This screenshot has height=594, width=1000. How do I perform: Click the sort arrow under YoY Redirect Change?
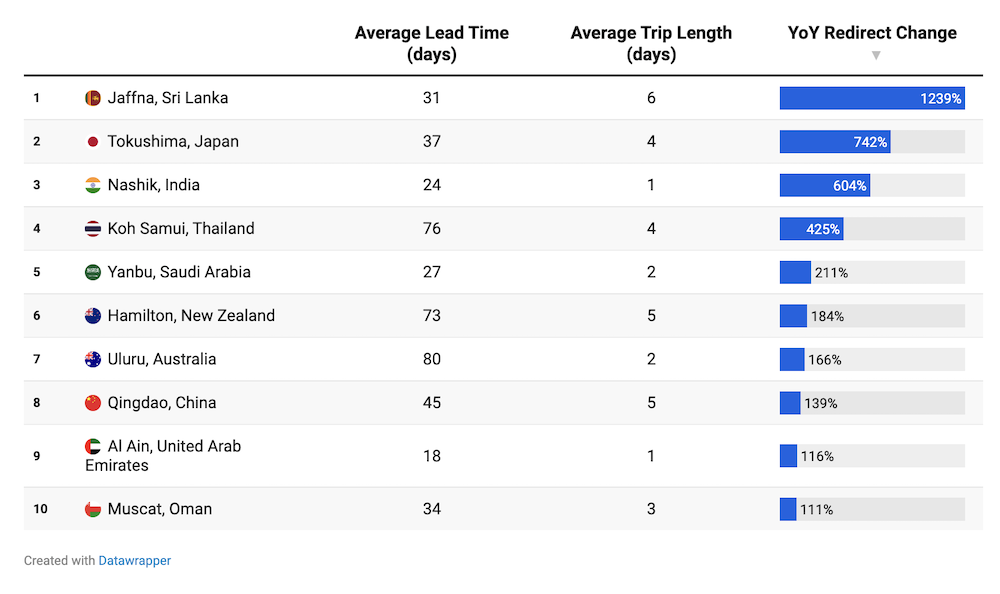(876, 56)
